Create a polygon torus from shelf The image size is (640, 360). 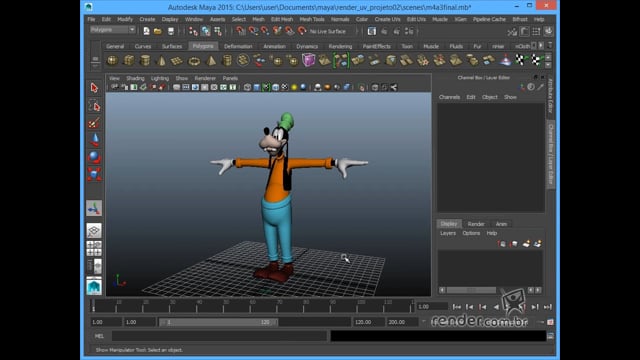click(x=194, y=61)
